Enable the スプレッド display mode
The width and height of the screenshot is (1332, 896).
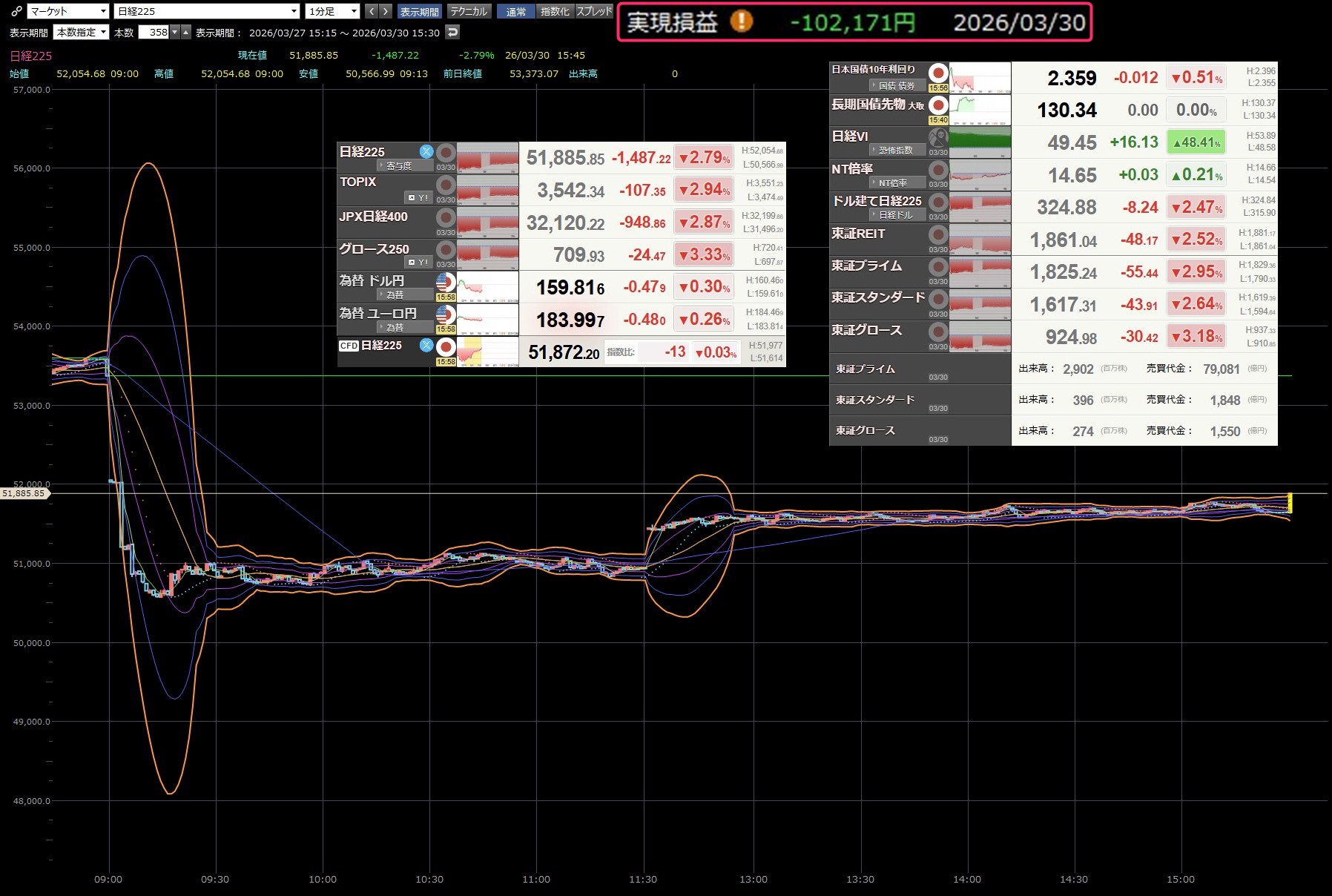point(594,11)
